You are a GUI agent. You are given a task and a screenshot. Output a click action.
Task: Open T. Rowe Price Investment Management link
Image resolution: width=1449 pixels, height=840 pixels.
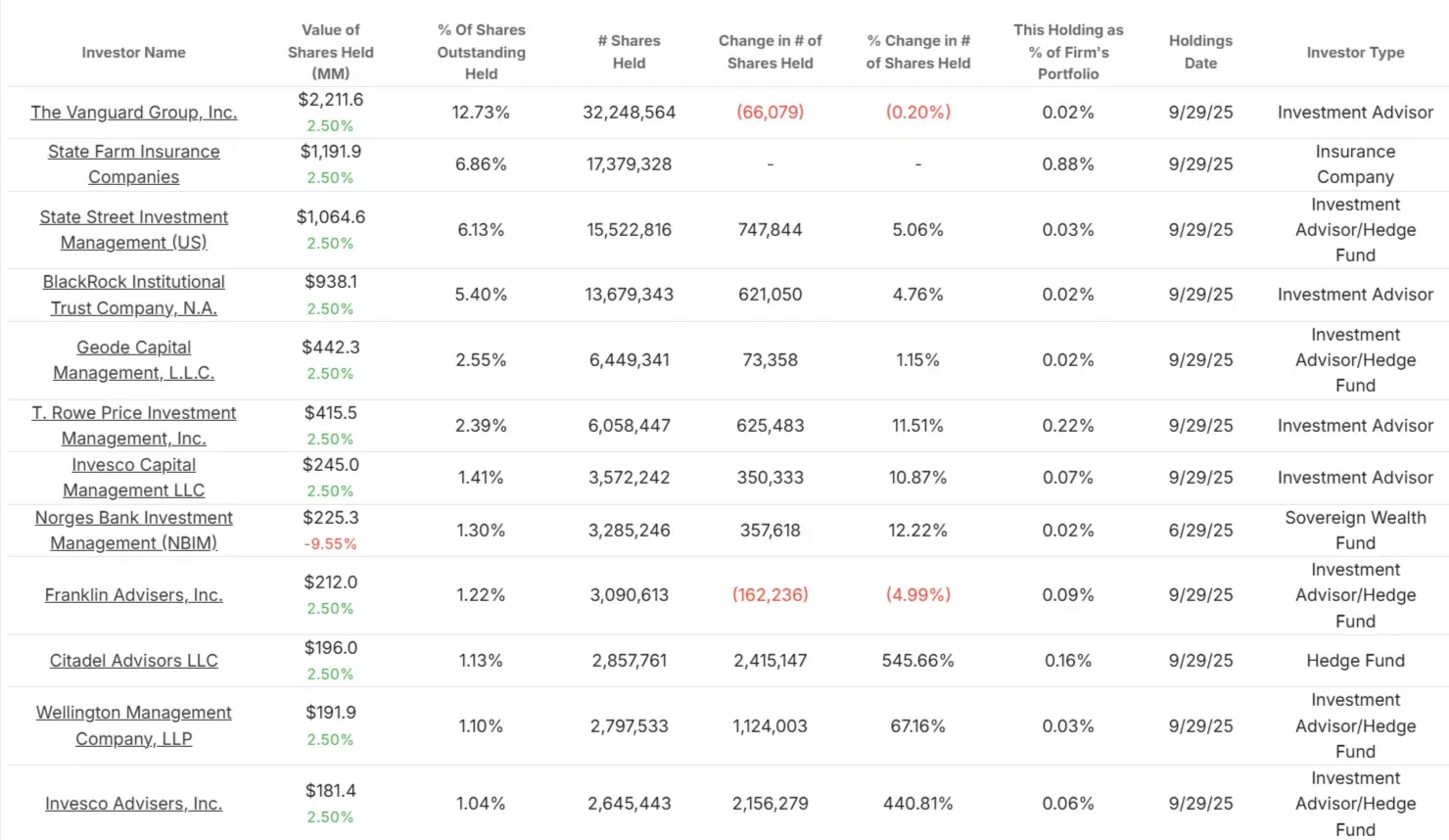point(134,426)
